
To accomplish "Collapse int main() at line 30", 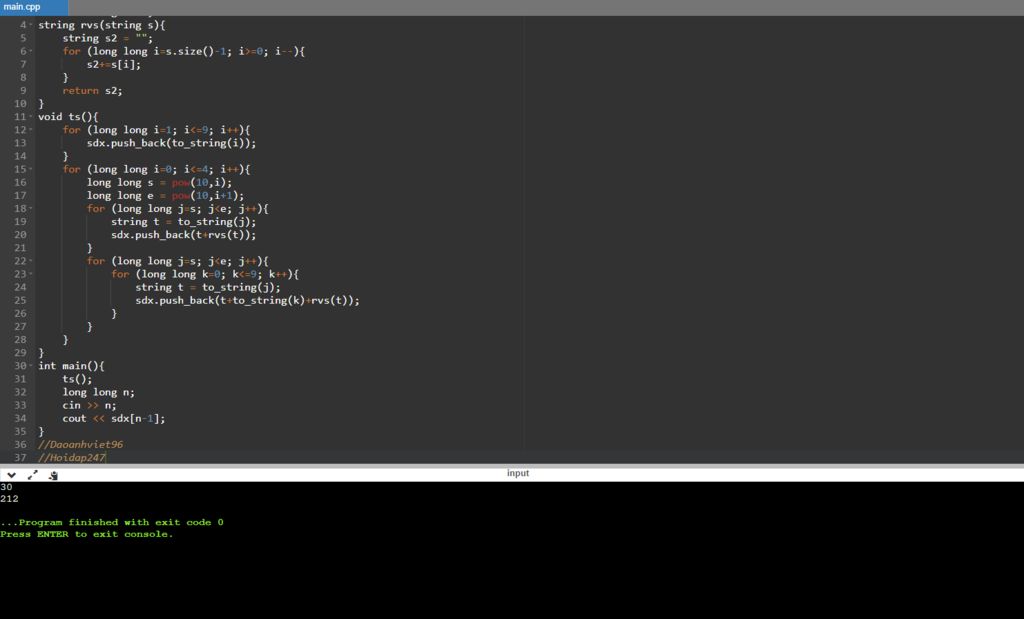I will (31, 366).
